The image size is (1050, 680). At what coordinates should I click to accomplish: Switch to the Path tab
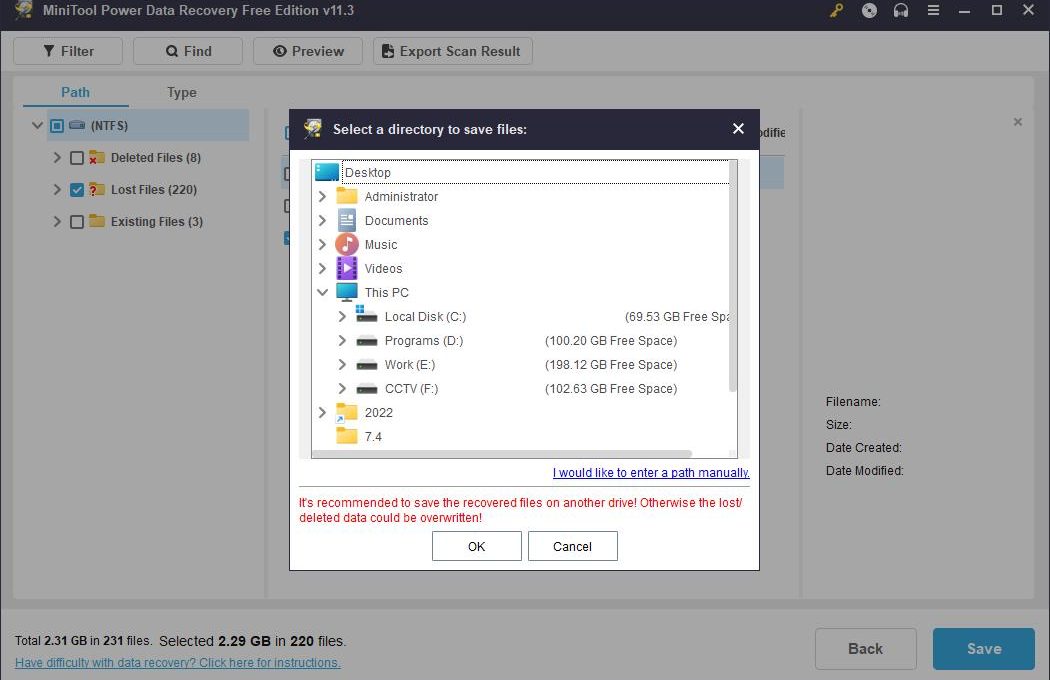pos(76,92)
